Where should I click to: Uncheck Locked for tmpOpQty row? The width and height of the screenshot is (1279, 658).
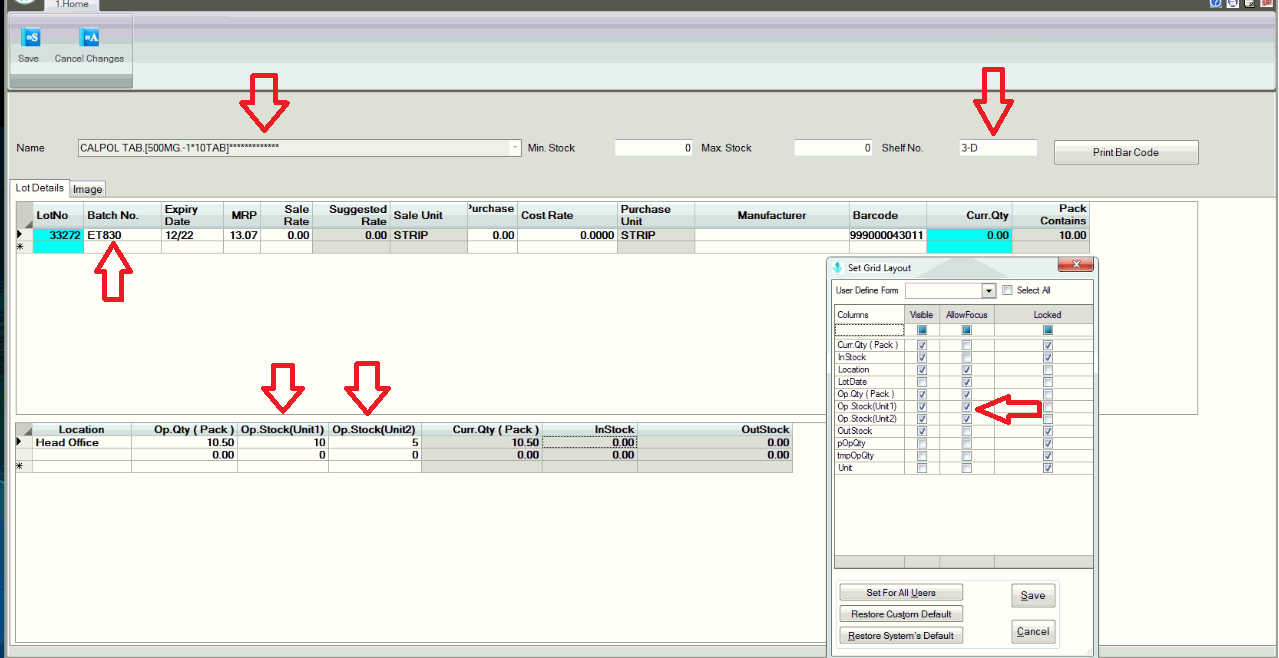pyautogui.click(x=1047, y=456)
